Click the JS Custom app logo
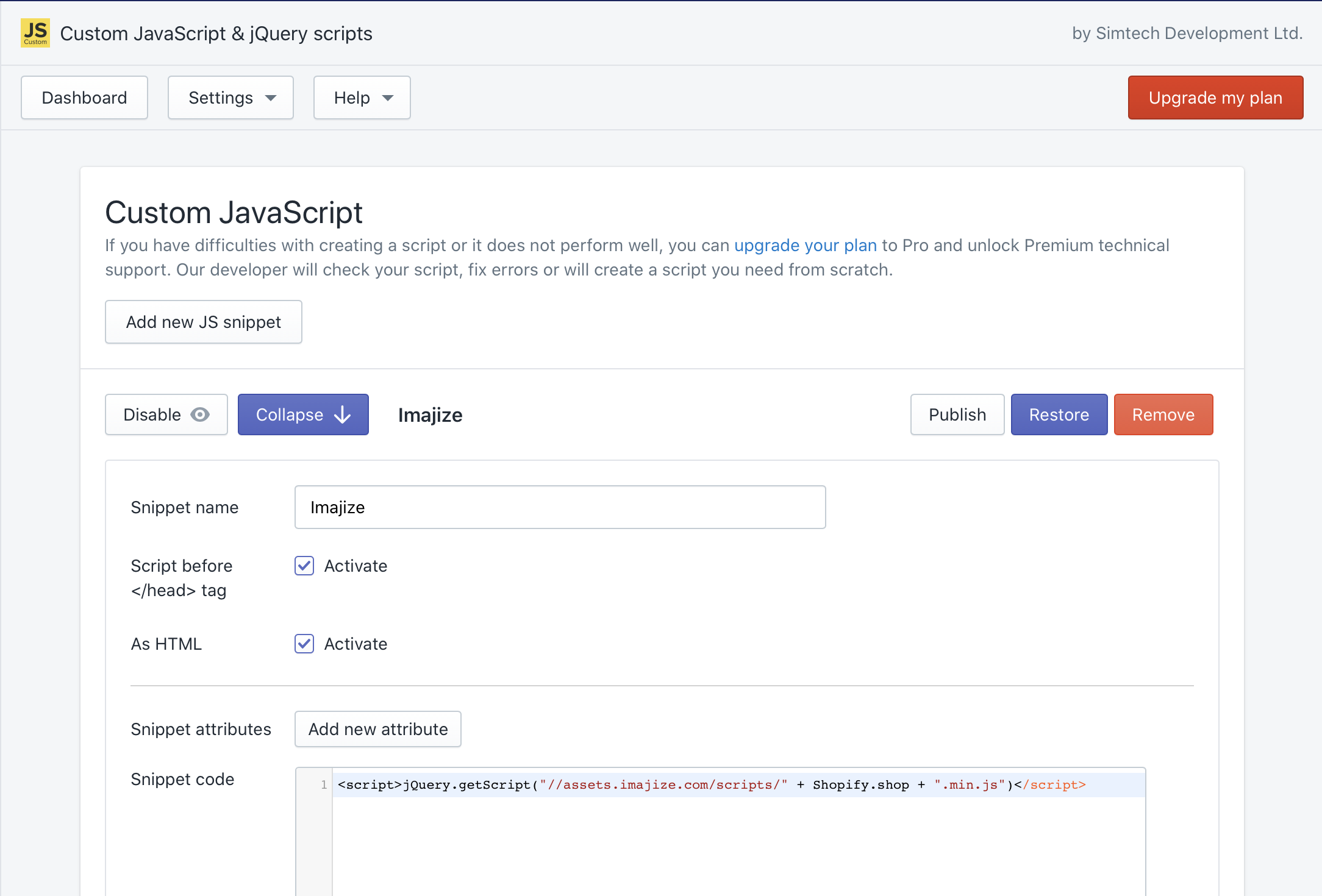This screenshot has height=896, width=1322. pos(35,33)
